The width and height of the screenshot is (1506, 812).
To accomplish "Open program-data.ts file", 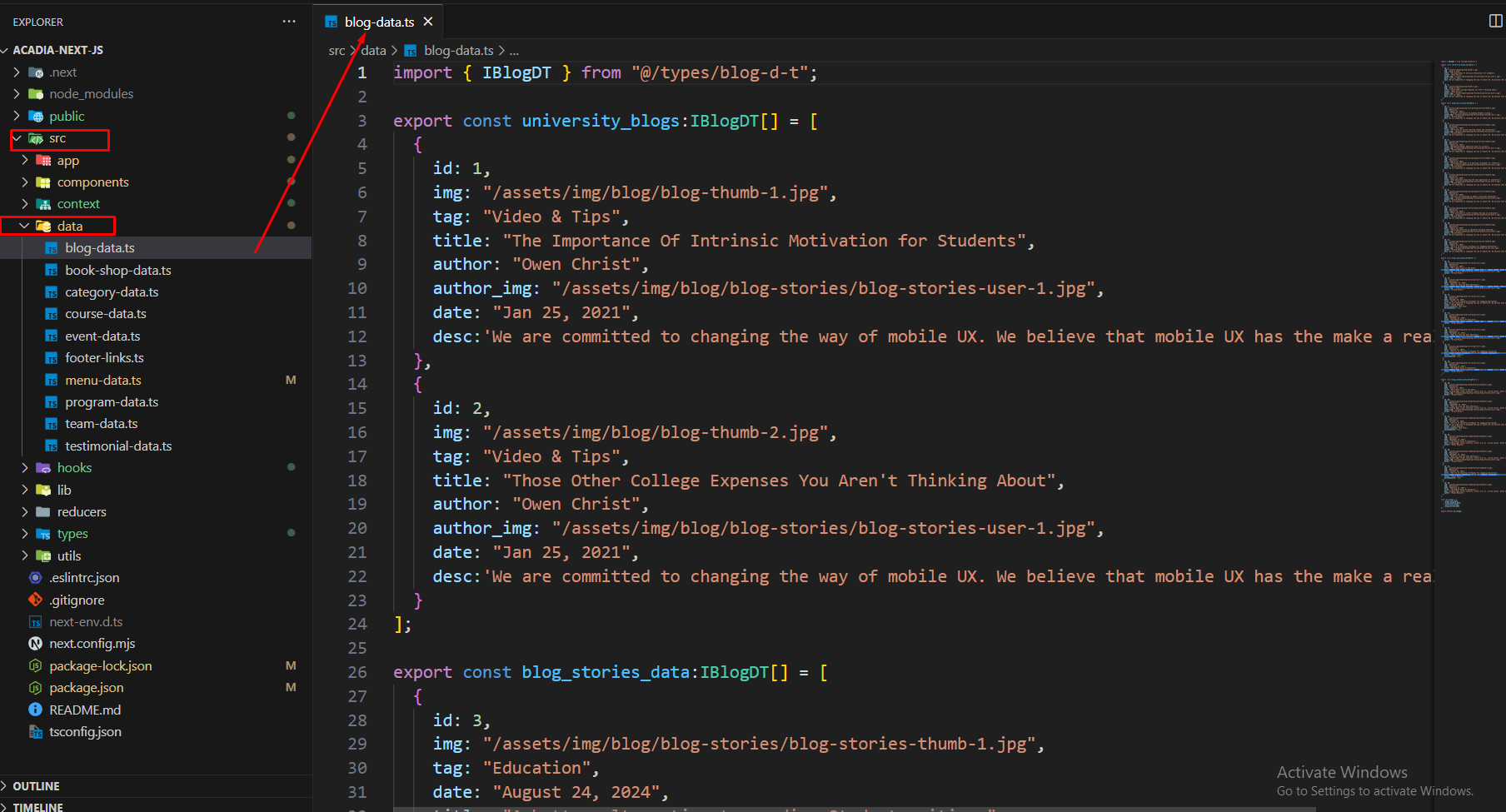I will [x=112, y=402].
